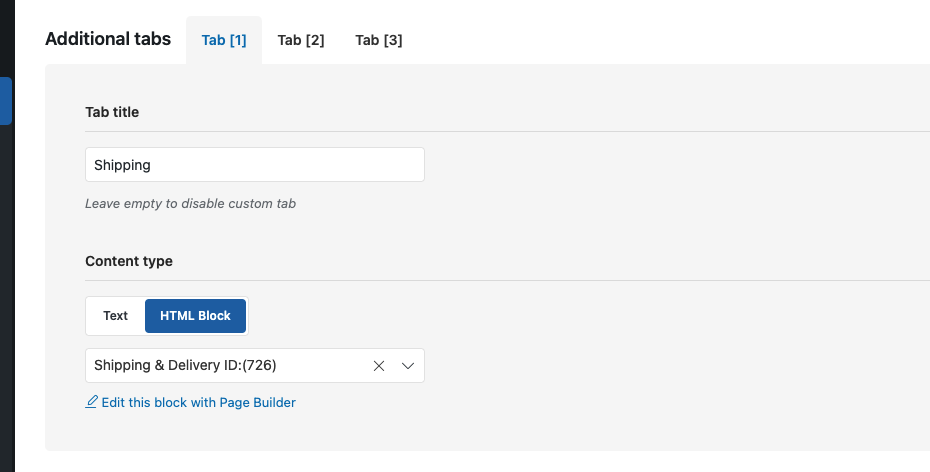
Task: Click the Shipping & Delivery ID:(726) select box
Action: (x=255, y=365)
